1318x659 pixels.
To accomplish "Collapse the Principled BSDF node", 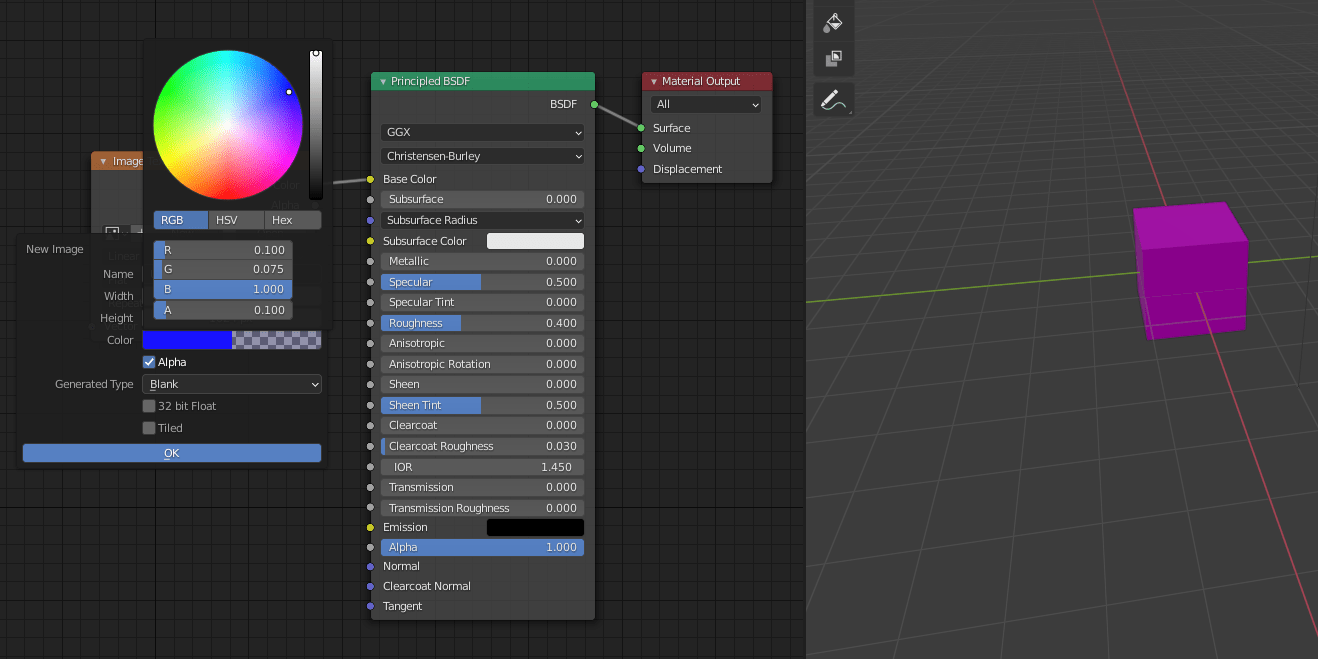I will (x=381, y=81).
